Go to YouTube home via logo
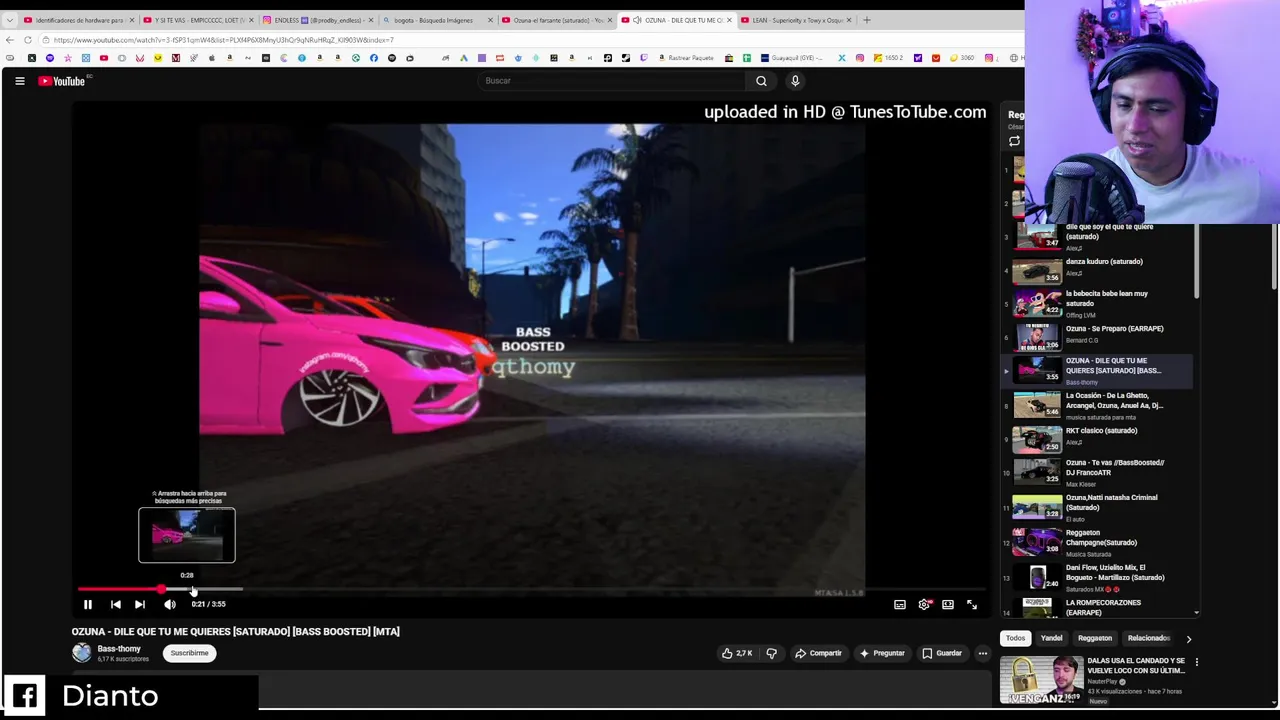Image resolution: width=1280 pixels, height=720 pixels. point(63,81)
